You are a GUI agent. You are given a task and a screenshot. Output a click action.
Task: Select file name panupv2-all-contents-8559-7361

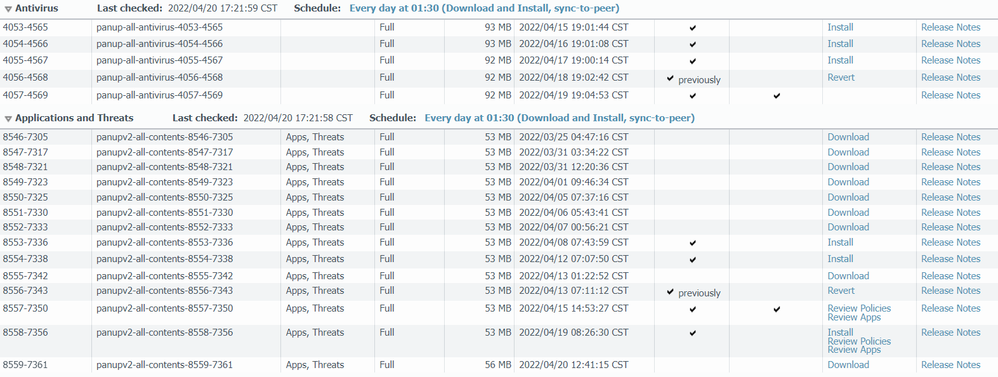[164, 365]
